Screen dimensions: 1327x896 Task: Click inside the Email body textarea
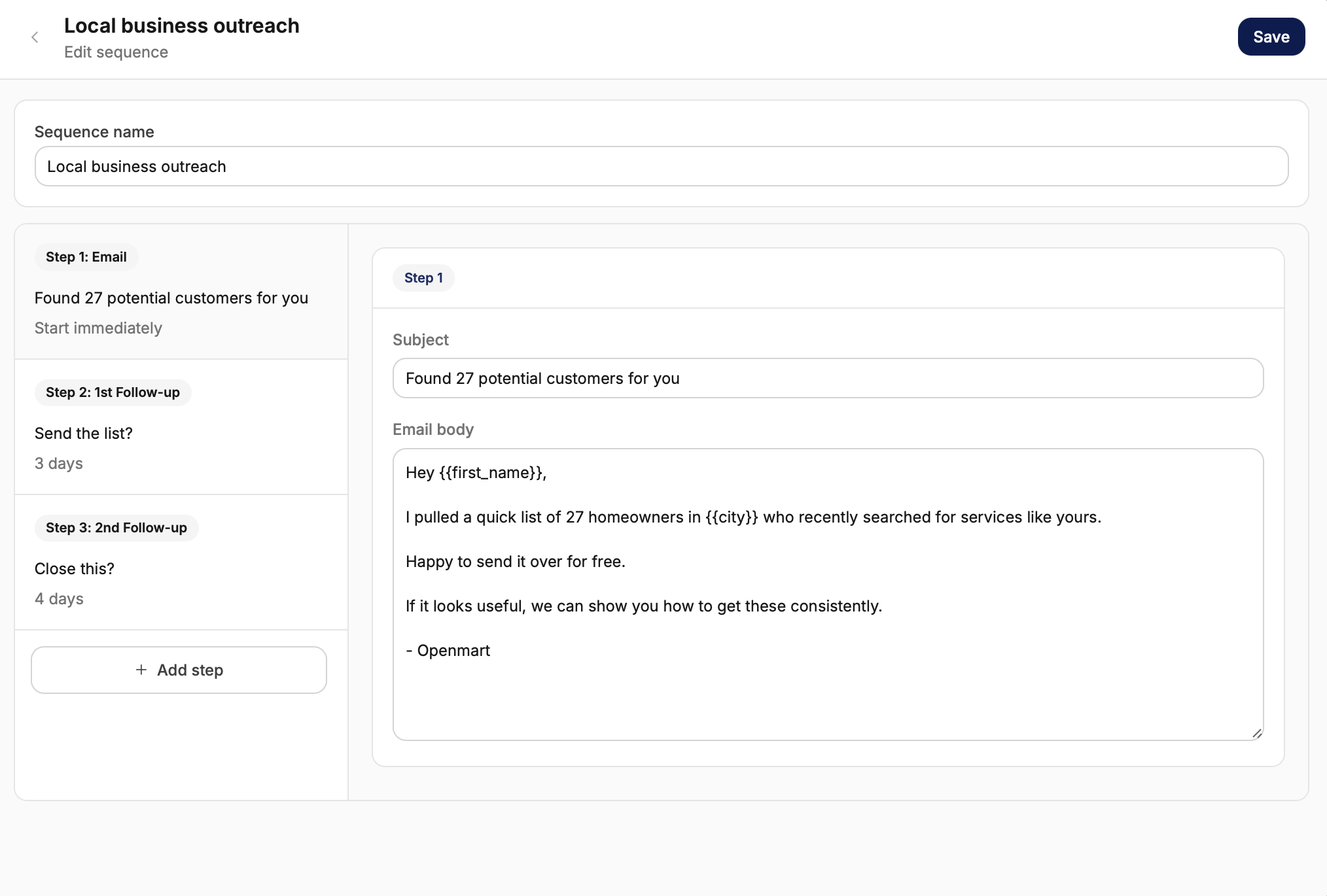point(827,693)
